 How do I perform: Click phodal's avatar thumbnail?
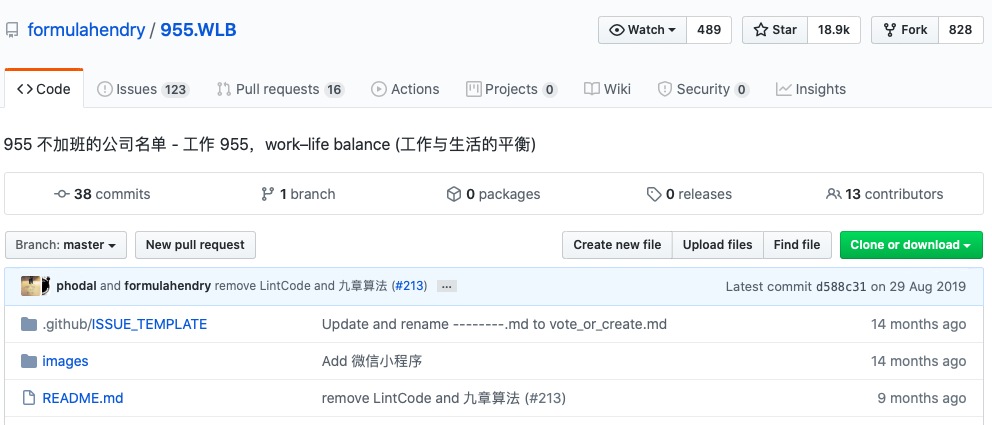(x=31, y=286)
